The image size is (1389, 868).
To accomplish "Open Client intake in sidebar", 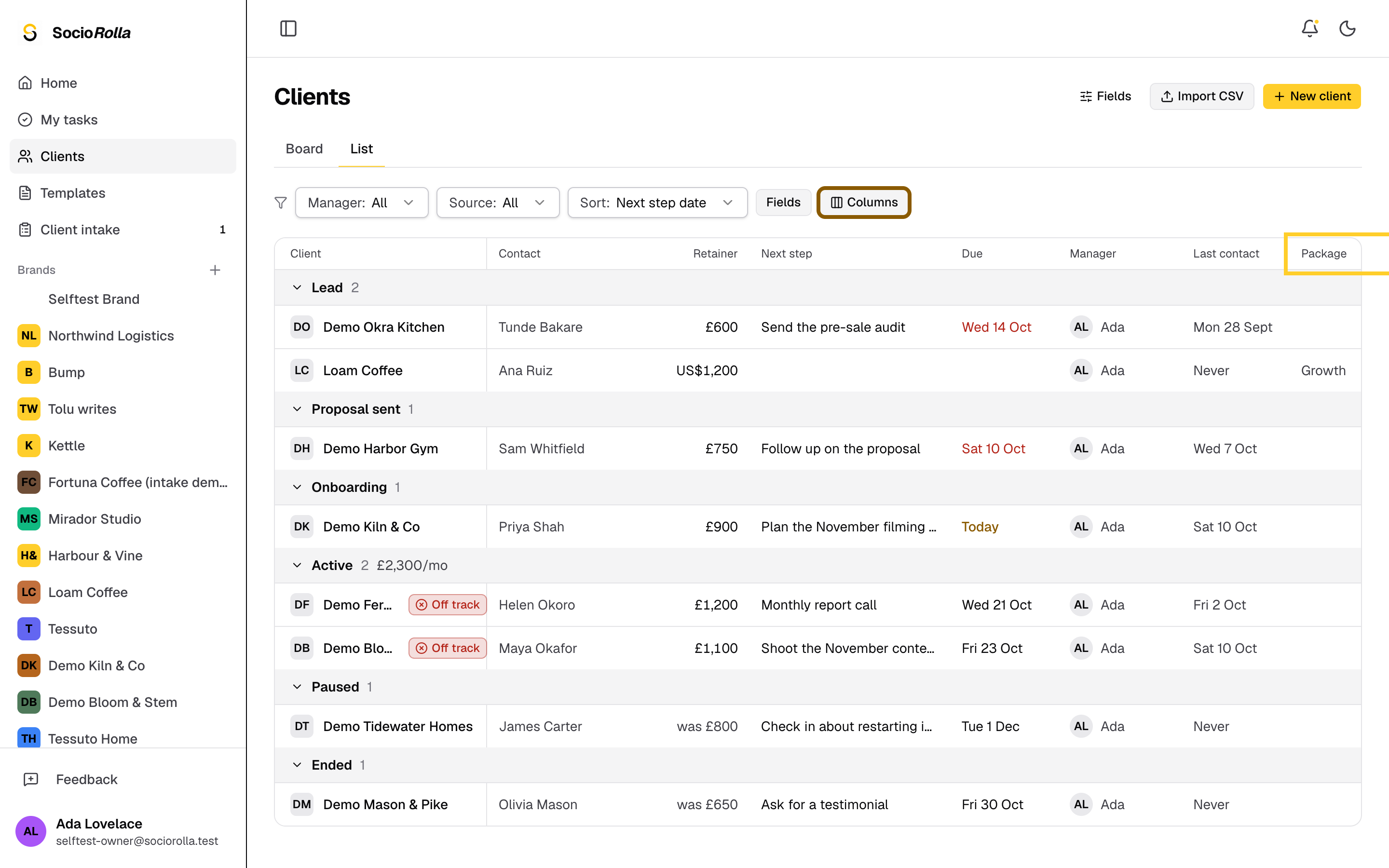I will click(123, 230).
